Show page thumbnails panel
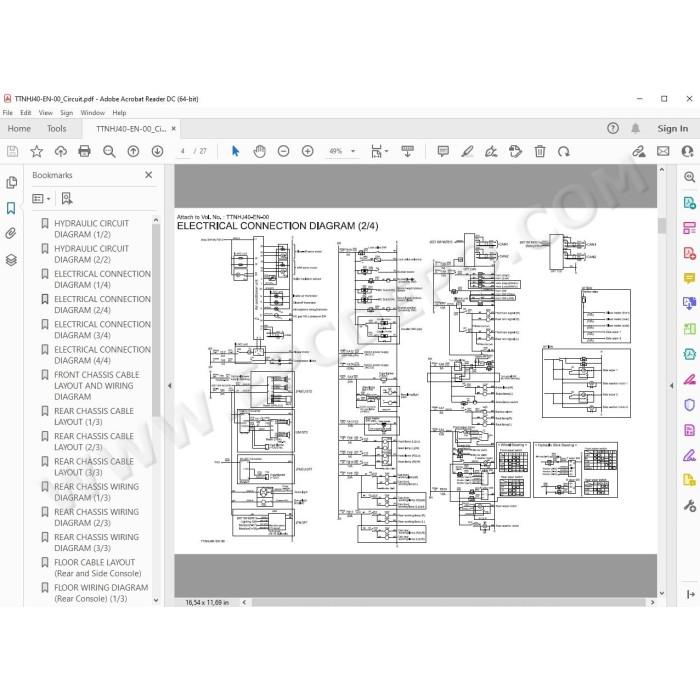The height and width of the screenshot is (700, 700). coord(12,183)
